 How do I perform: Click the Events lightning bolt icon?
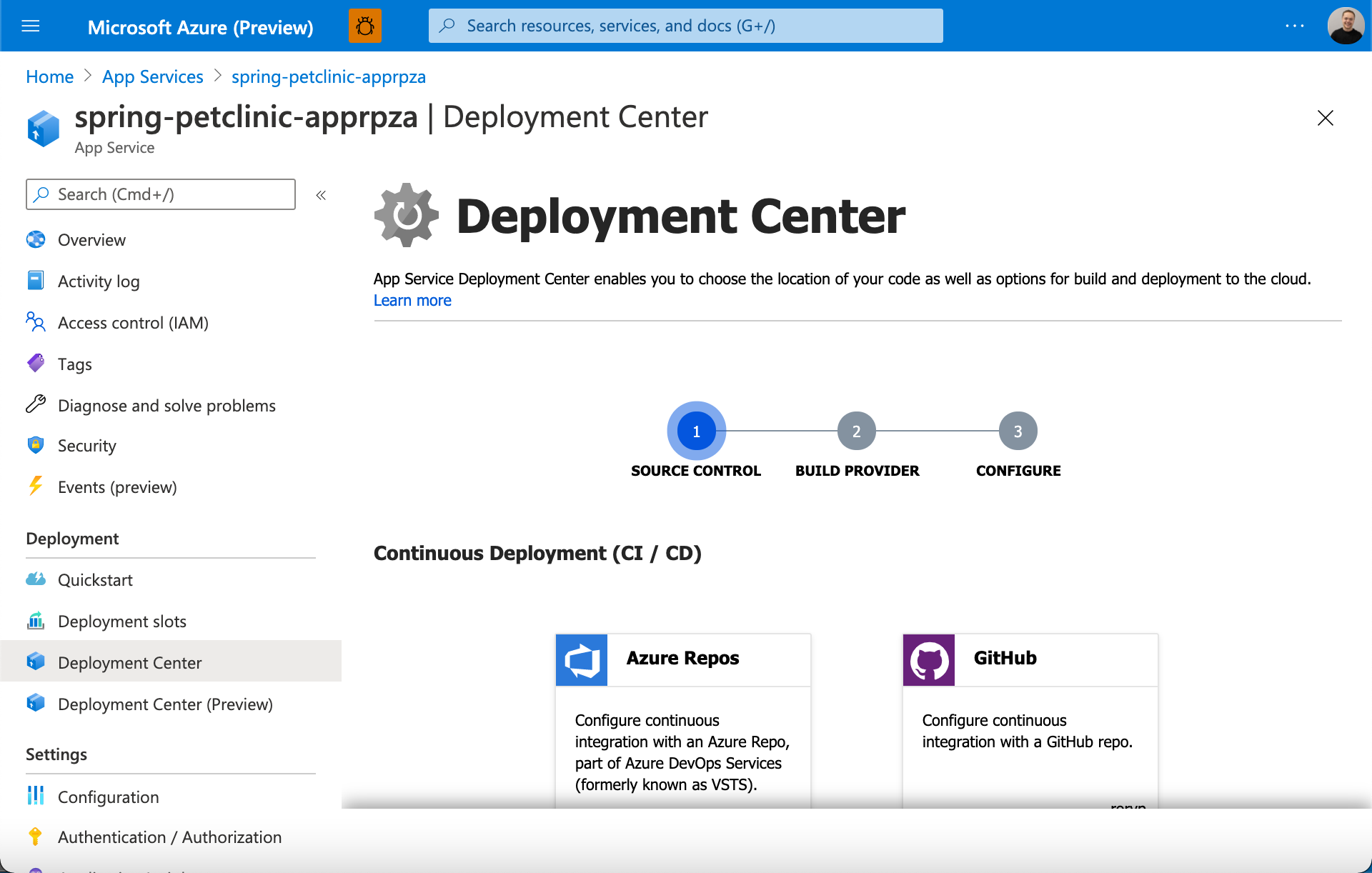pos(36,487)
